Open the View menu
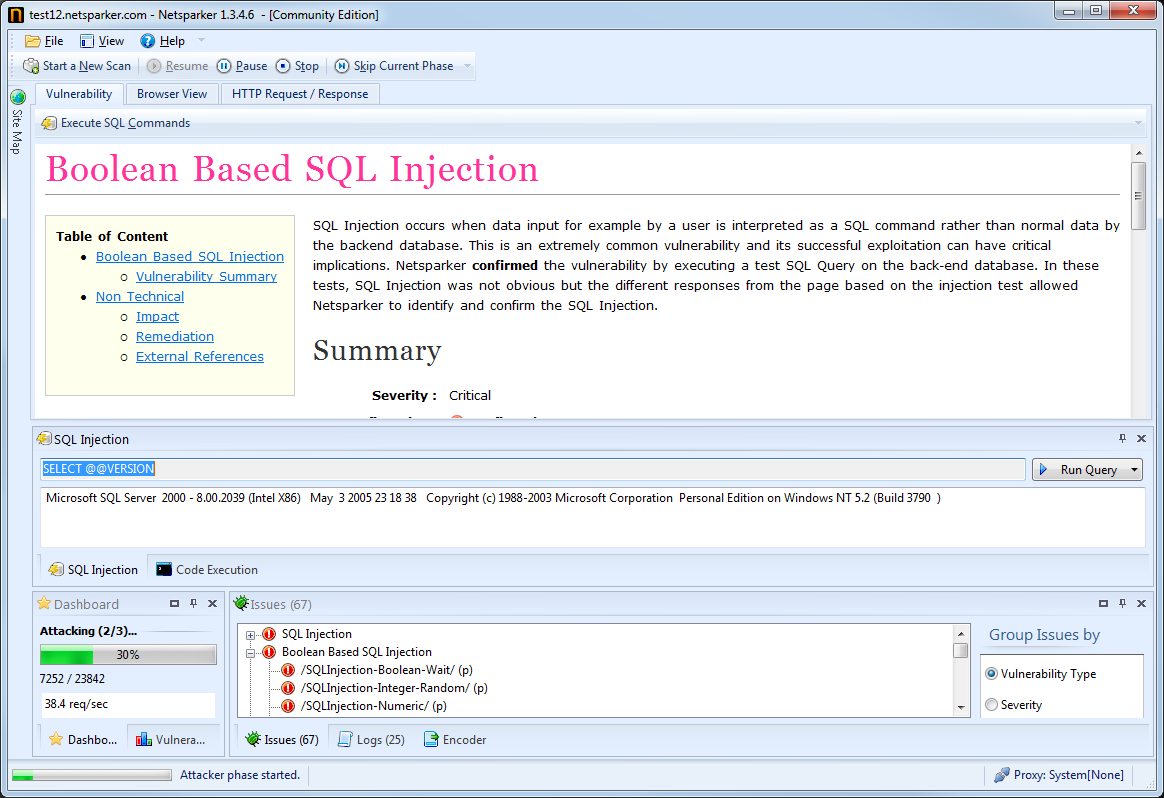This screenshot has width=1164, height=798. coord(102,41)
